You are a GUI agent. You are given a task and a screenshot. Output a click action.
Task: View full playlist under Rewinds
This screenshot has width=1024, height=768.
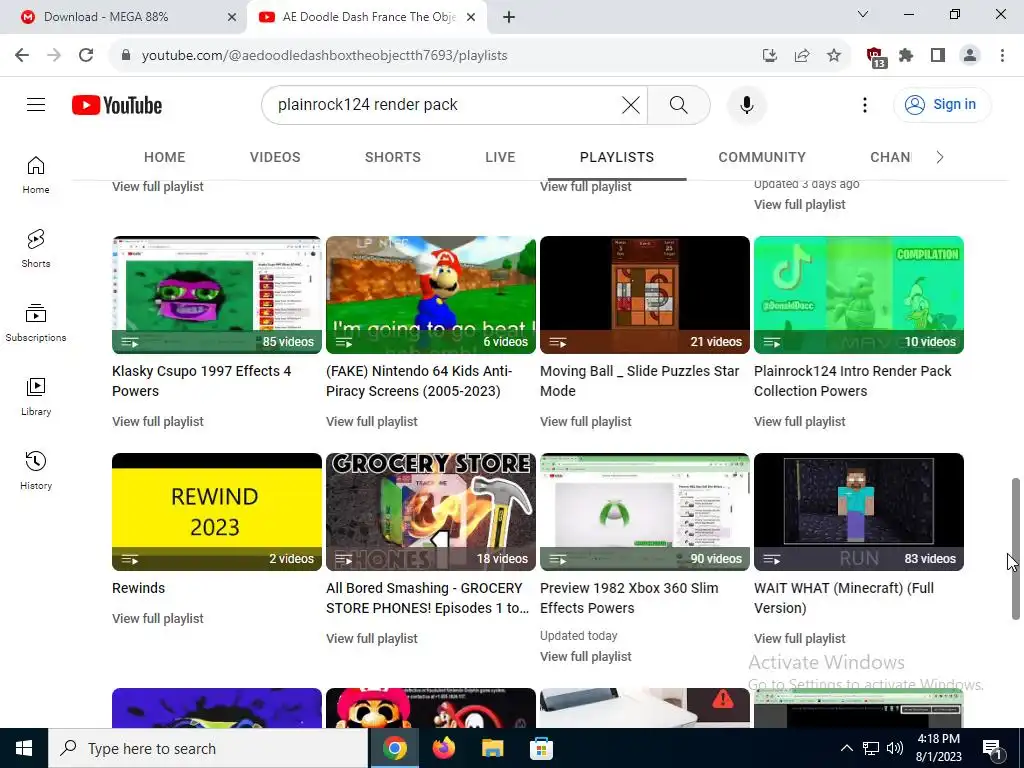157,618
